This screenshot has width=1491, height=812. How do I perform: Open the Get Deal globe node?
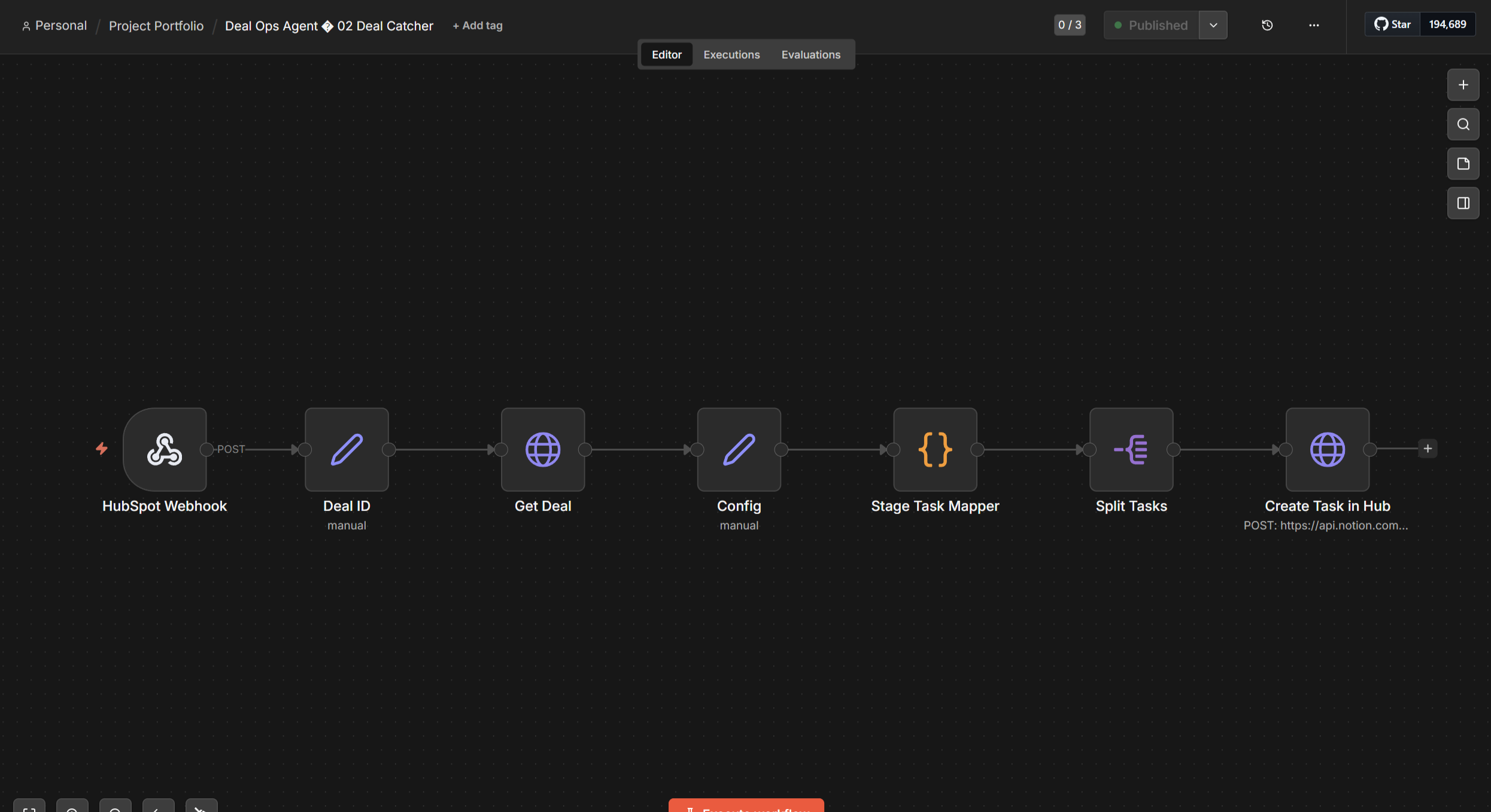pos(543,449)
